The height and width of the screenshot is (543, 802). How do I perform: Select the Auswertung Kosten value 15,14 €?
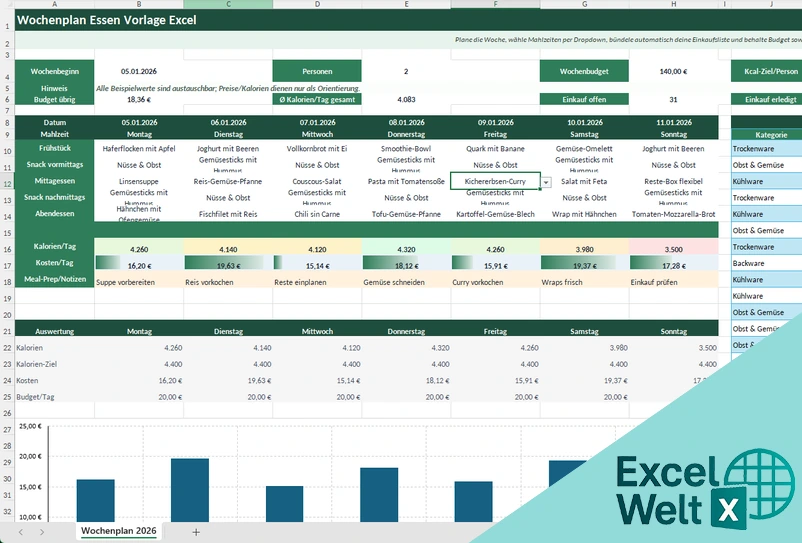[317, 380]
